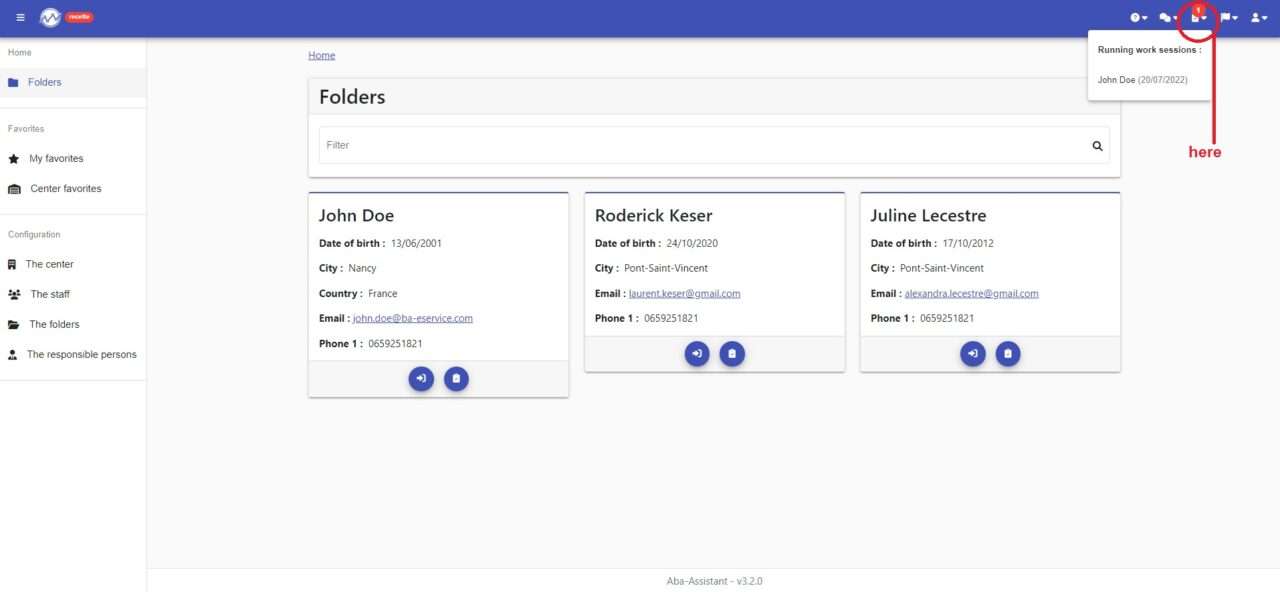Select Home in the breadcrumb
The height and width of the screenshot is (592, 1280).
(x=321, y=55)
